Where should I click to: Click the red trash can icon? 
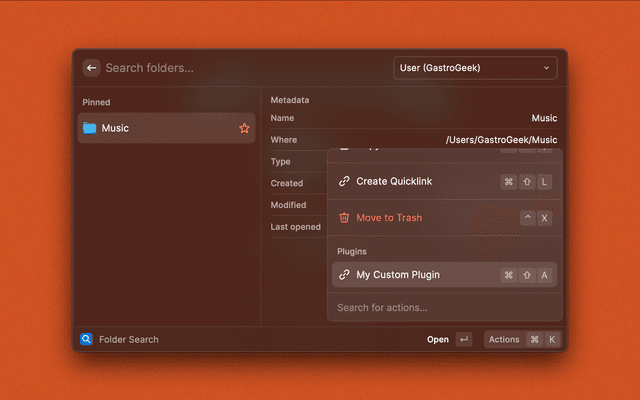344,218
